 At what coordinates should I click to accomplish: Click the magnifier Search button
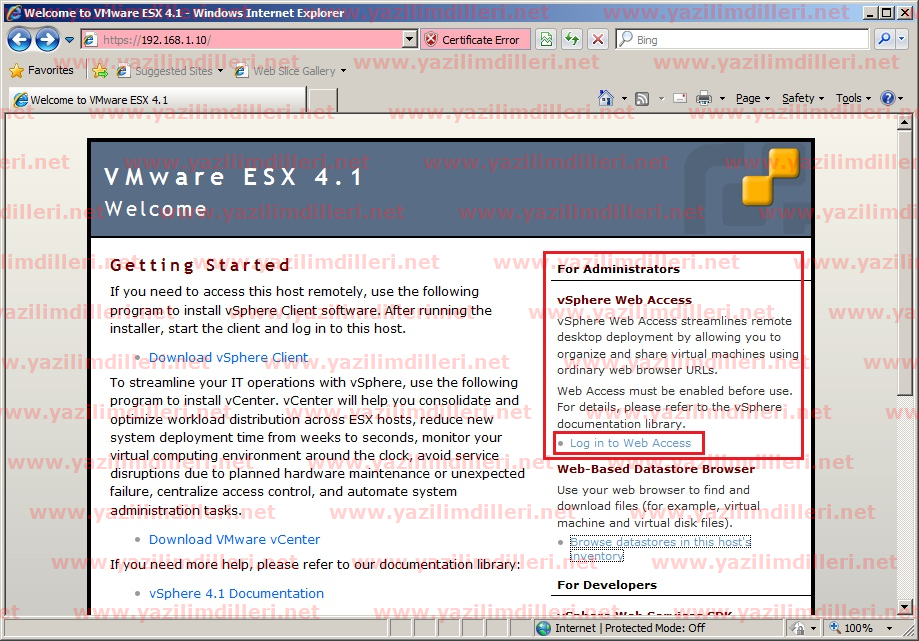(x=884, y=39)
